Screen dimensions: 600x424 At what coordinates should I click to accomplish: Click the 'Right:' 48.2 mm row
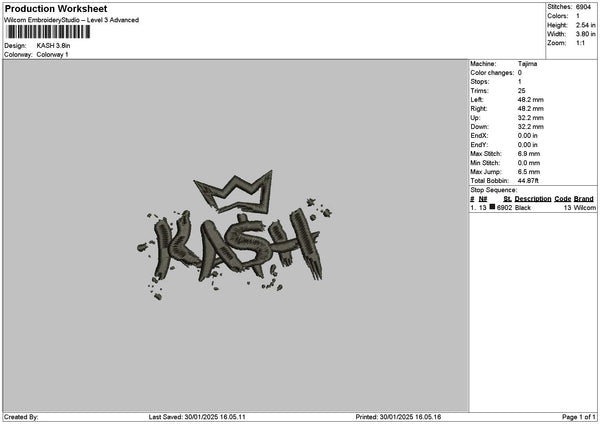tap(507, 109)
